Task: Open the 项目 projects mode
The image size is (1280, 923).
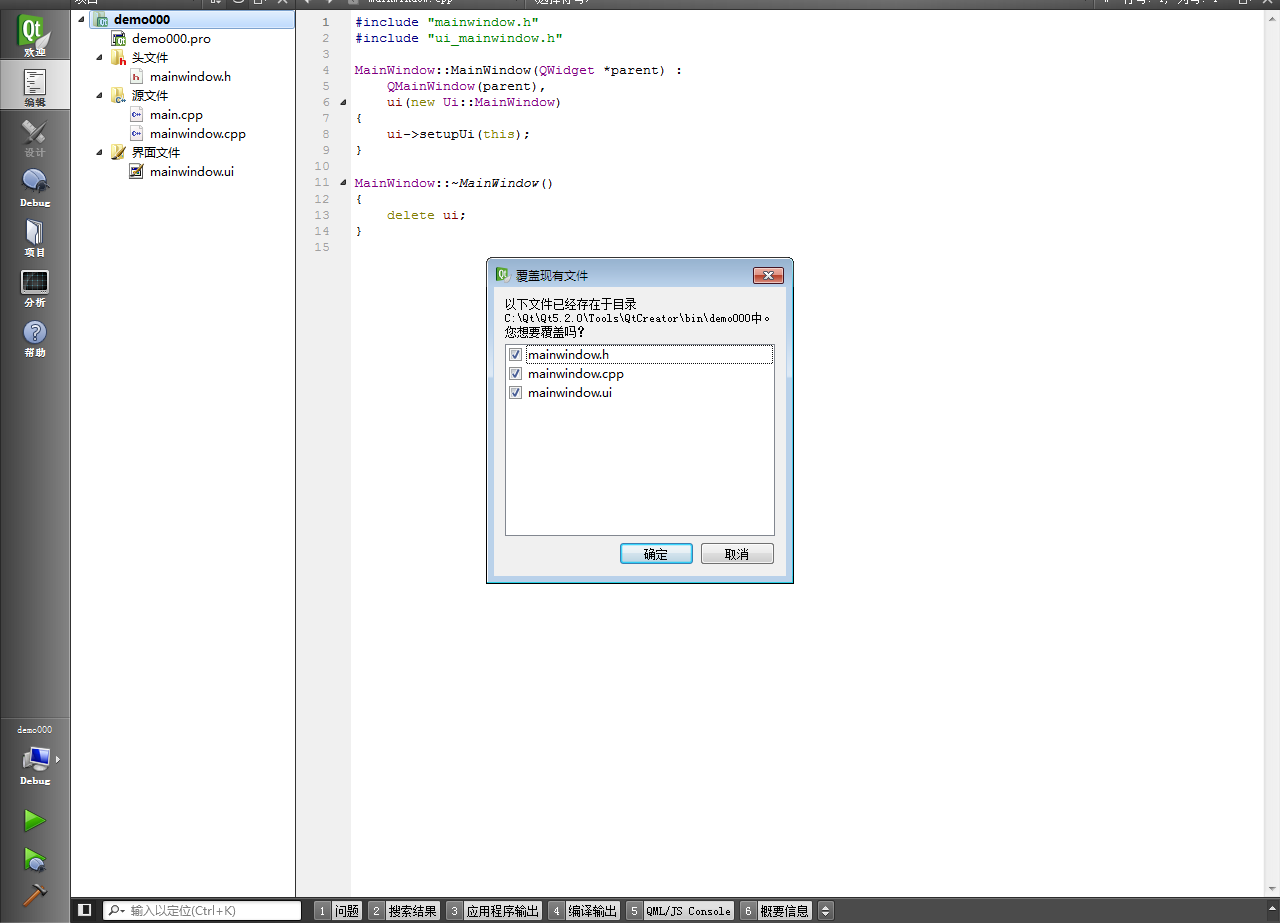Action: click(x=35, y=238)
